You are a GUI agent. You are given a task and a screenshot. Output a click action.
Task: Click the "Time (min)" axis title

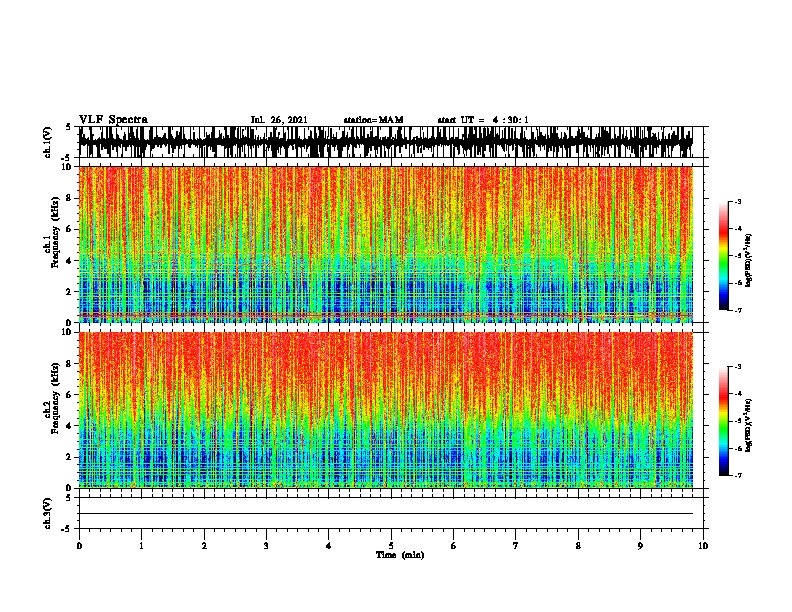click(400, 555)
